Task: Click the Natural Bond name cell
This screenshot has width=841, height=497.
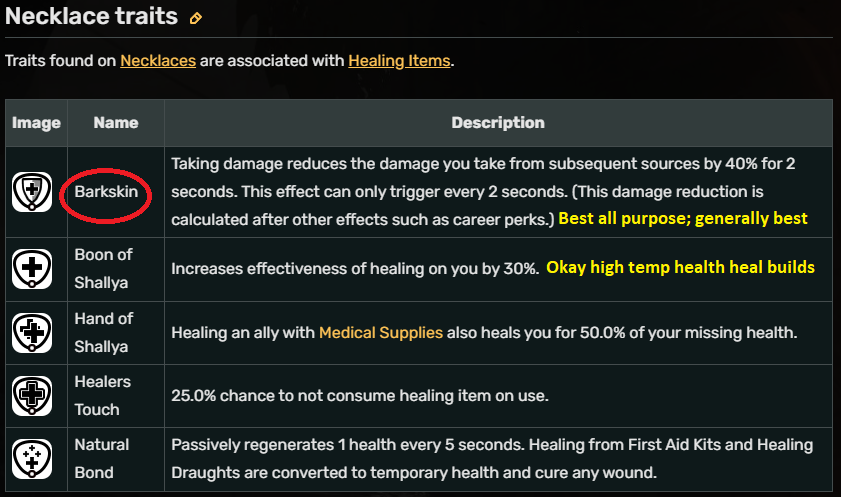Action: (x=101, y=458)
